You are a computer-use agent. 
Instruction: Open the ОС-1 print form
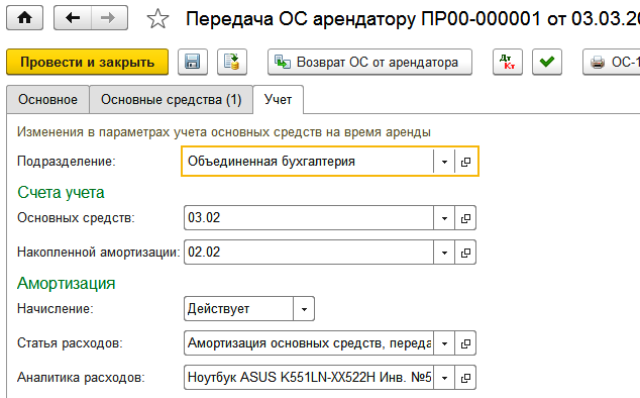[x=611, y=62]
